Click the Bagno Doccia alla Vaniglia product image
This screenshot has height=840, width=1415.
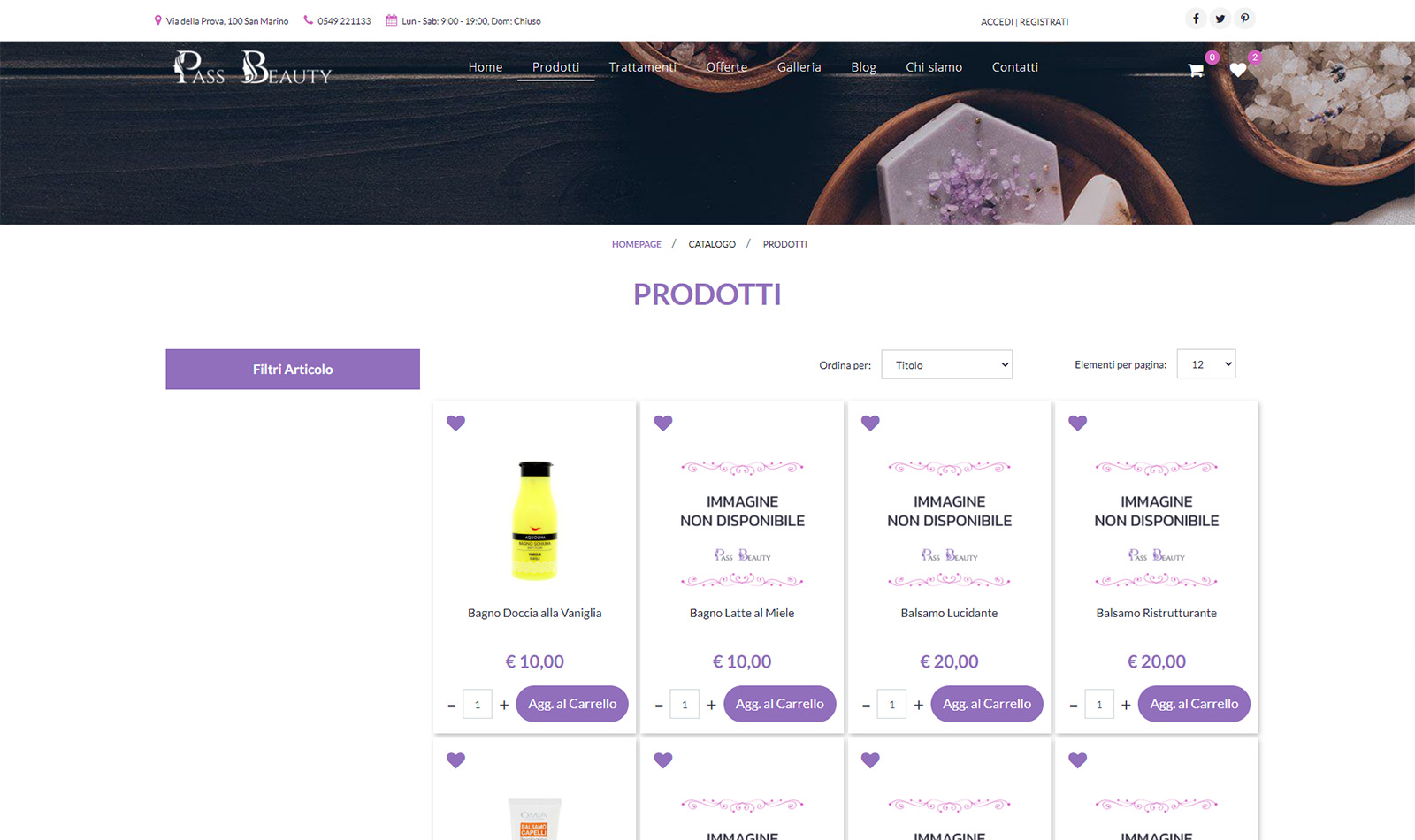click(x=535, y=521)
